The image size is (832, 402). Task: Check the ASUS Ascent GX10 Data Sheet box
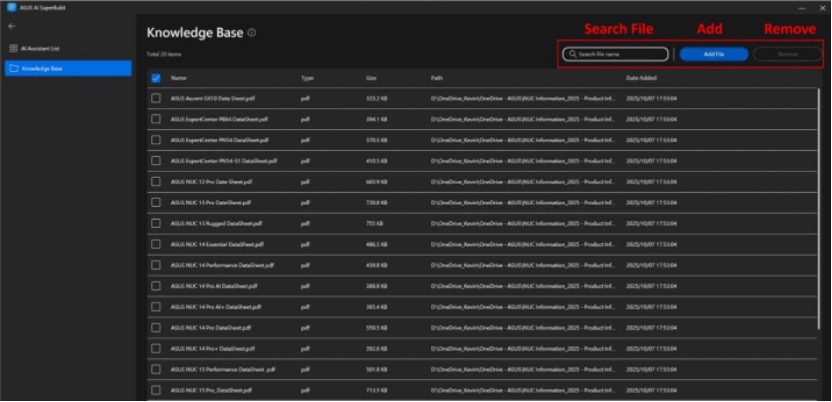[156, 98]
